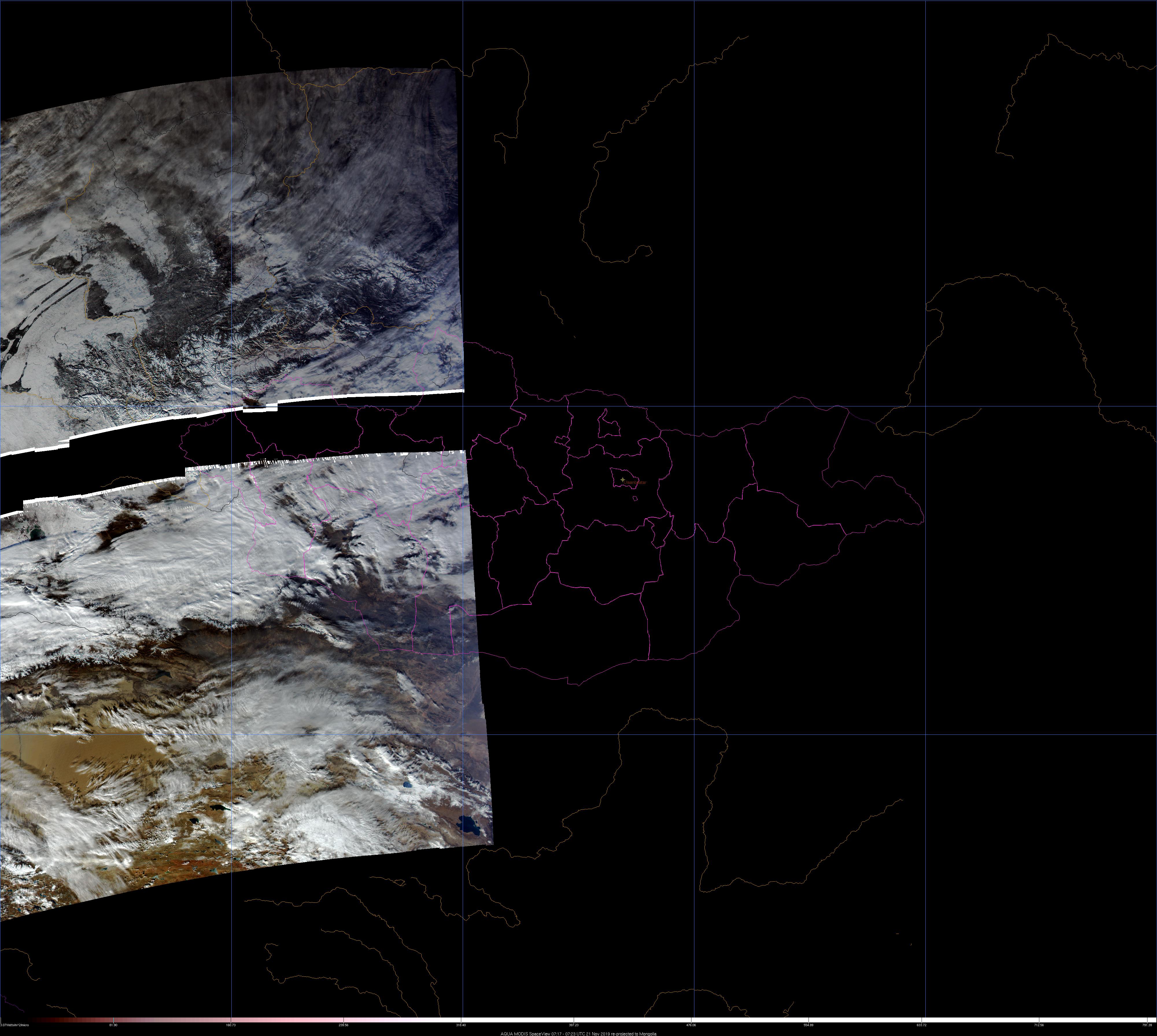Click the 318.40 tick label on the scale
The width and height of the screenshot is (1157, 1036).
461,1025
